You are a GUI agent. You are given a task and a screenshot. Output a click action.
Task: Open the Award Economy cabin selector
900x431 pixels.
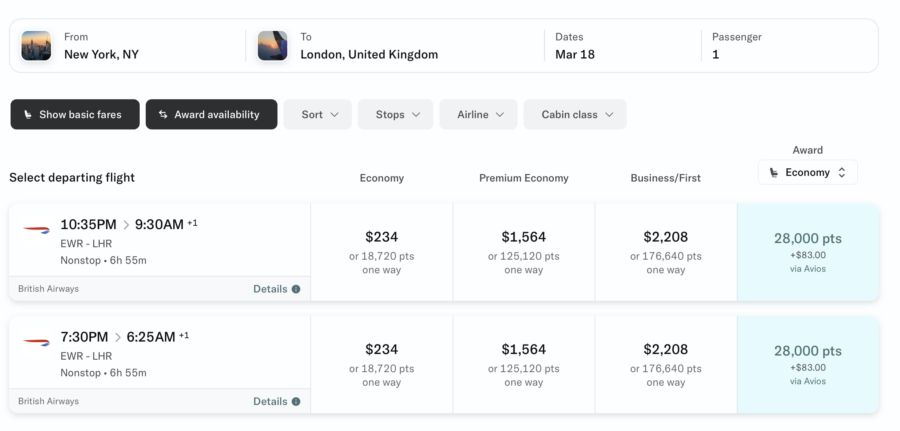[x=808, y=172]
